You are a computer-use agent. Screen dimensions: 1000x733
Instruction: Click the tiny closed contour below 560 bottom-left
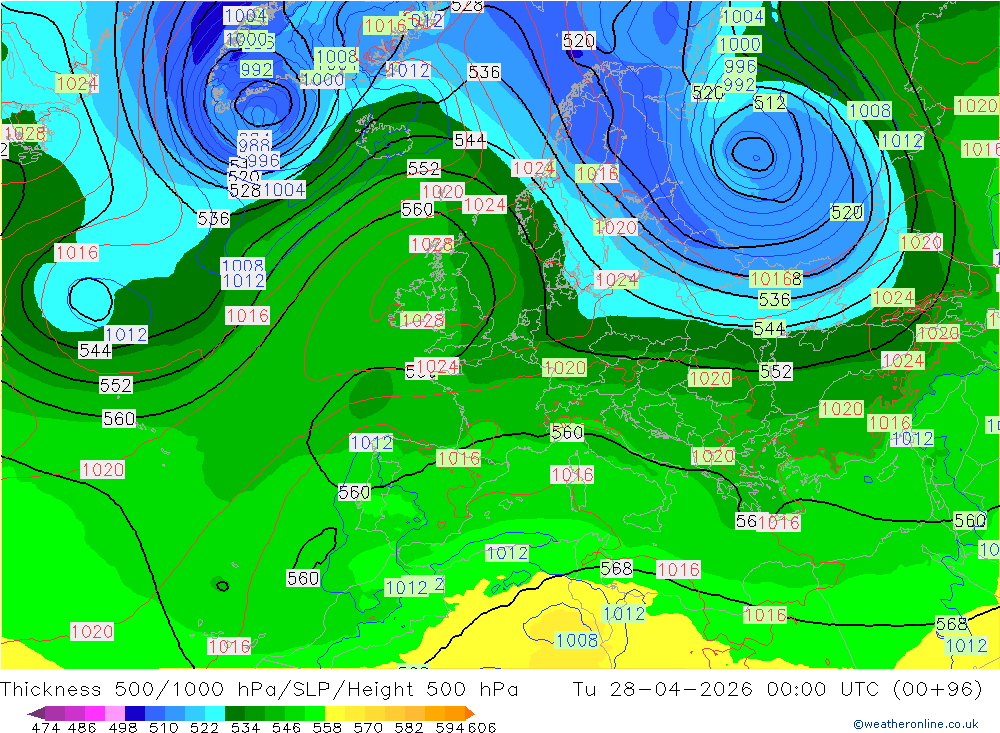pos(222,586)
